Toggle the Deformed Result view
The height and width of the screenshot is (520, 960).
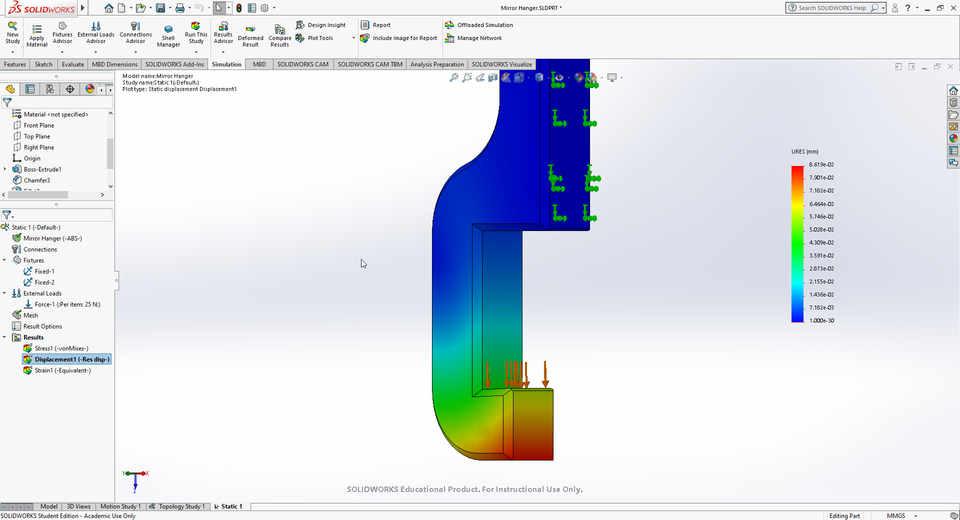(x=250, y=36)
